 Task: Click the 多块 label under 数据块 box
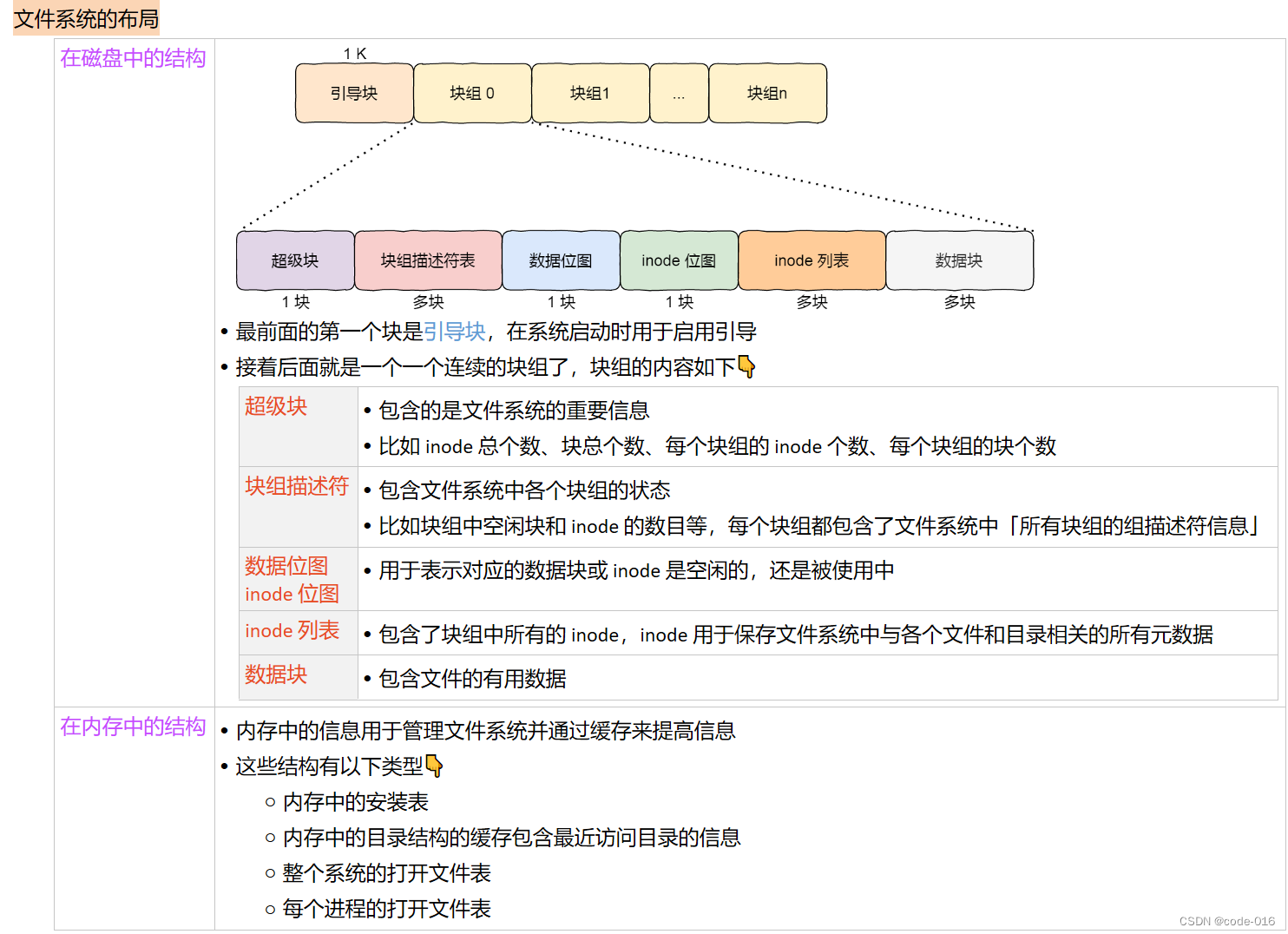959,302
